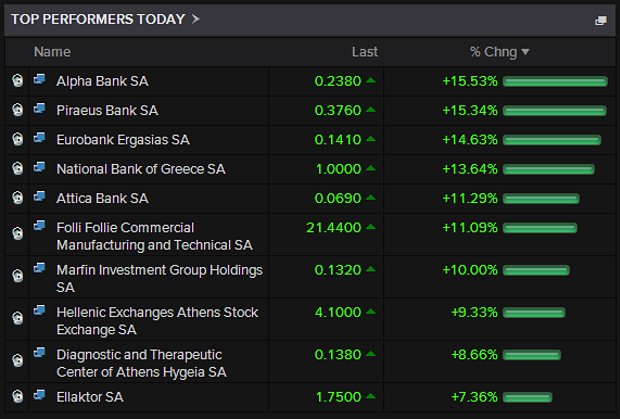Open Alpha Bank SA quote
The image size is (620, 419).
tap(102, 81)
